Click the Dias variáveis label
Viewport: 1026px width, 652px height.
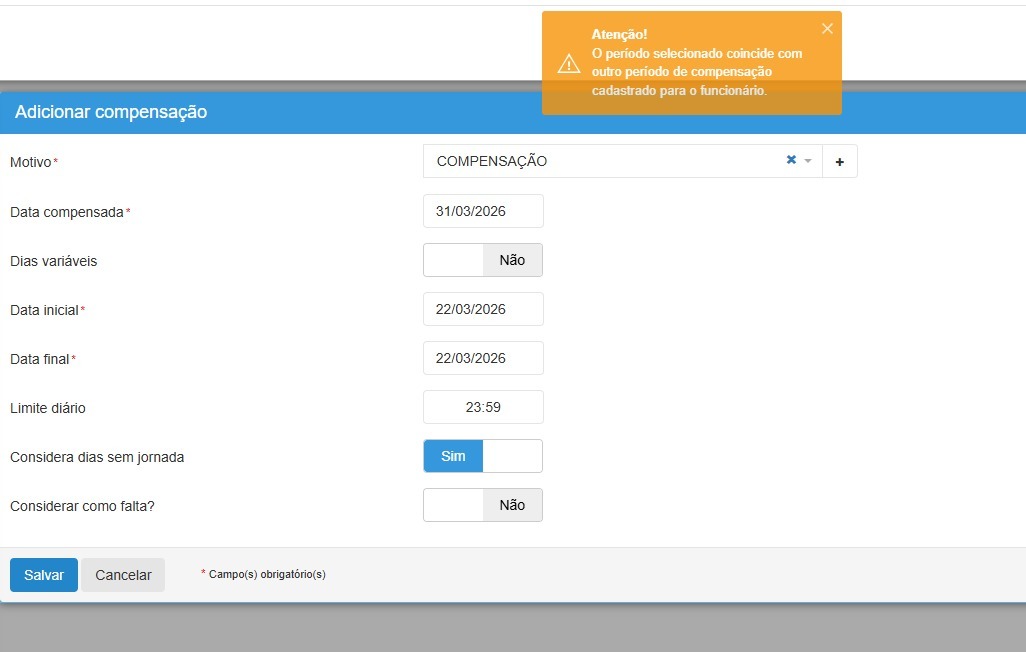[54, 261]
